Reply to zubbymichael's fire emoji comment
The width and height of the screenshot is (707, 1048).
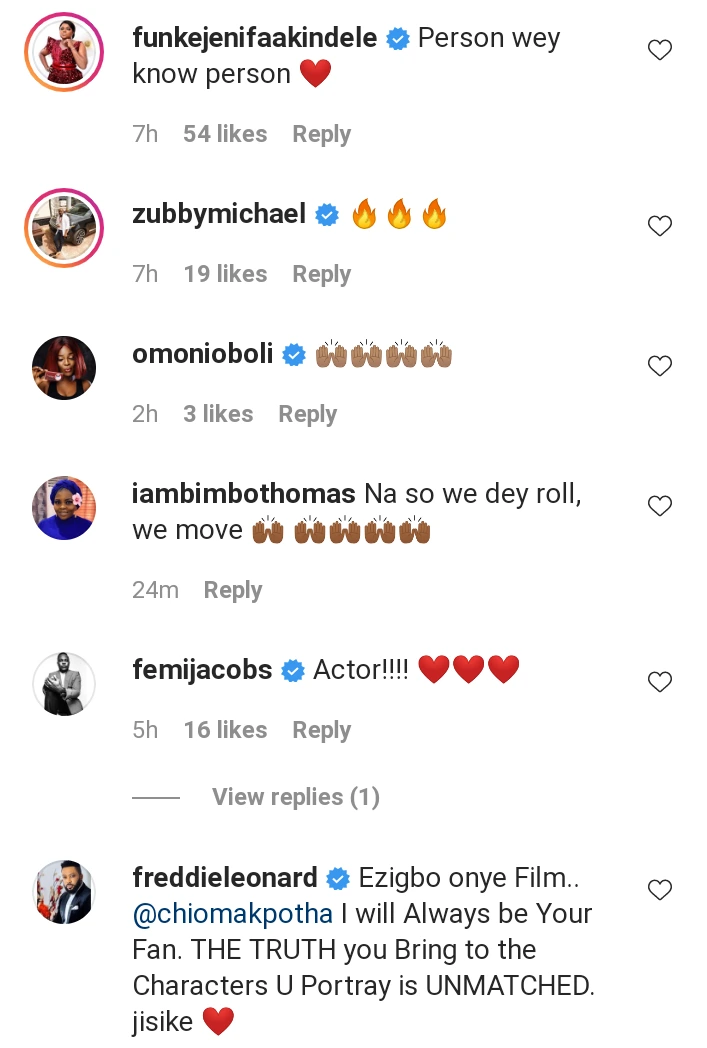click(x=321, y=274)
